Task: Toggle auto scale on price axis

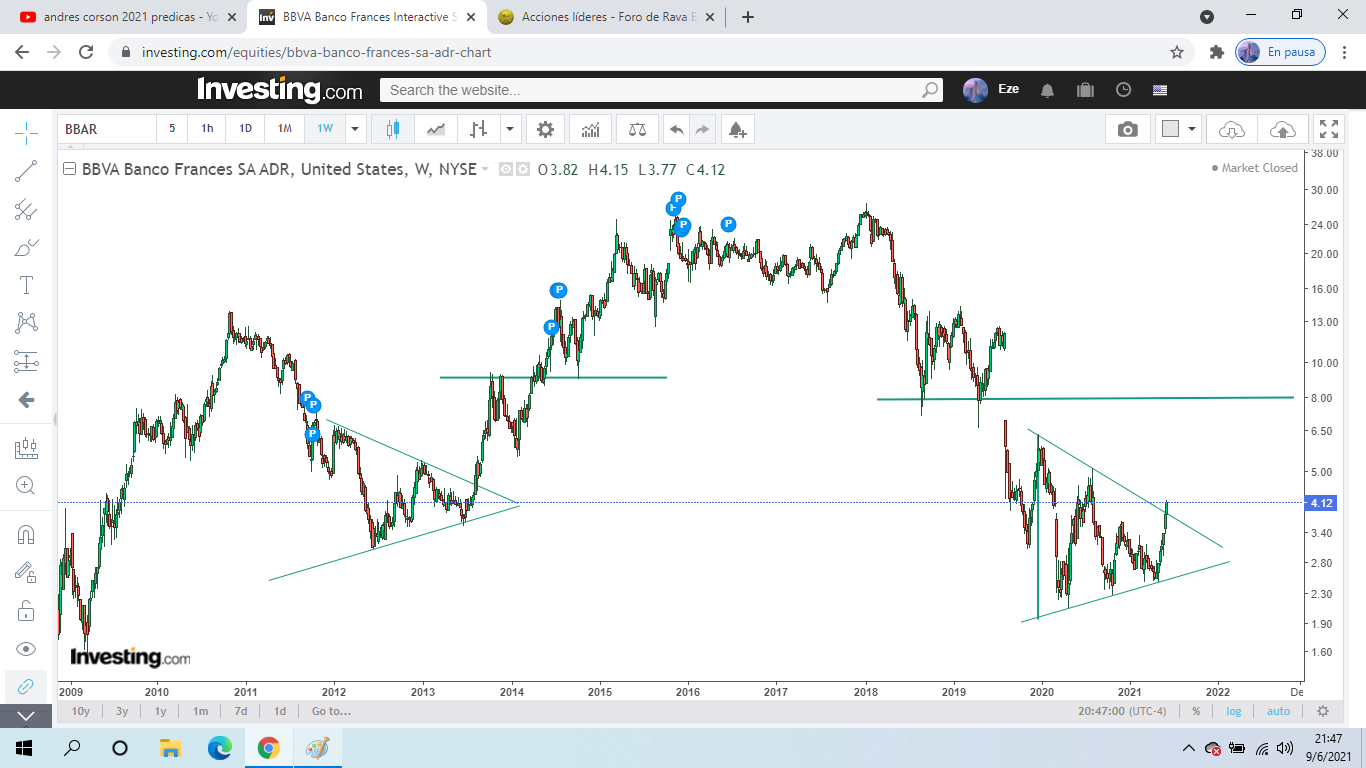Action: pyautogui.click(x=1278, y=711)
